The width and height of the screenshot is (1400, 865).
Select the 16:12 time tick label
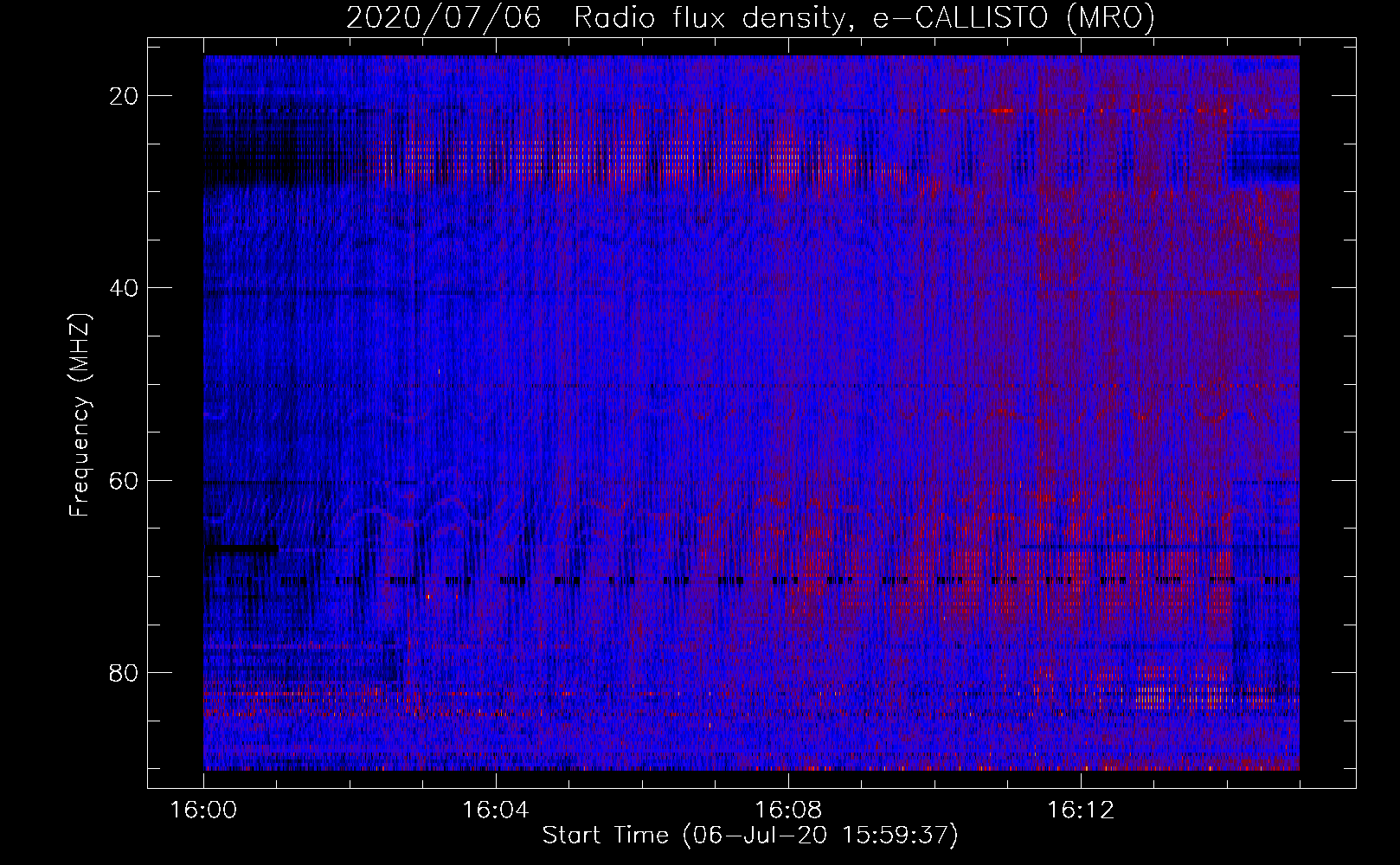coord(1081,811)
